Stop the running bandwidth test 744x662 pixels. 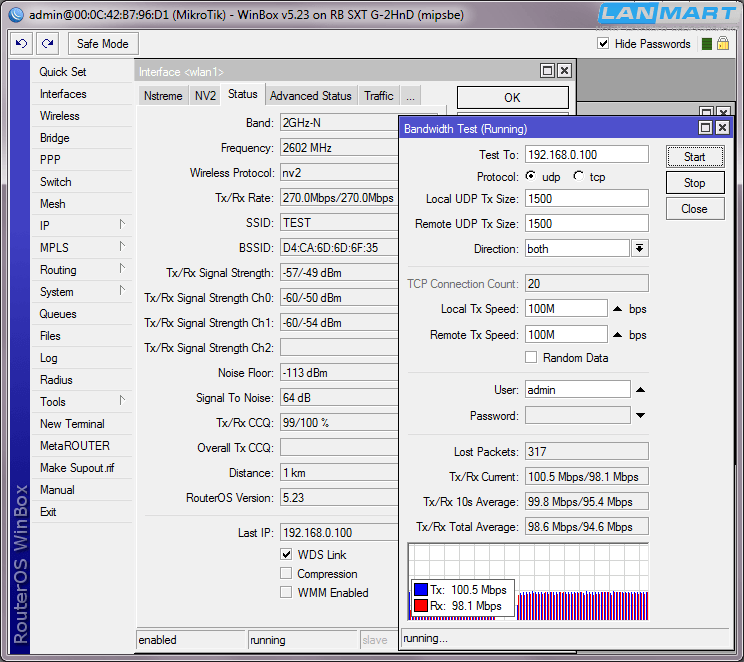click(x=695, y=183)
